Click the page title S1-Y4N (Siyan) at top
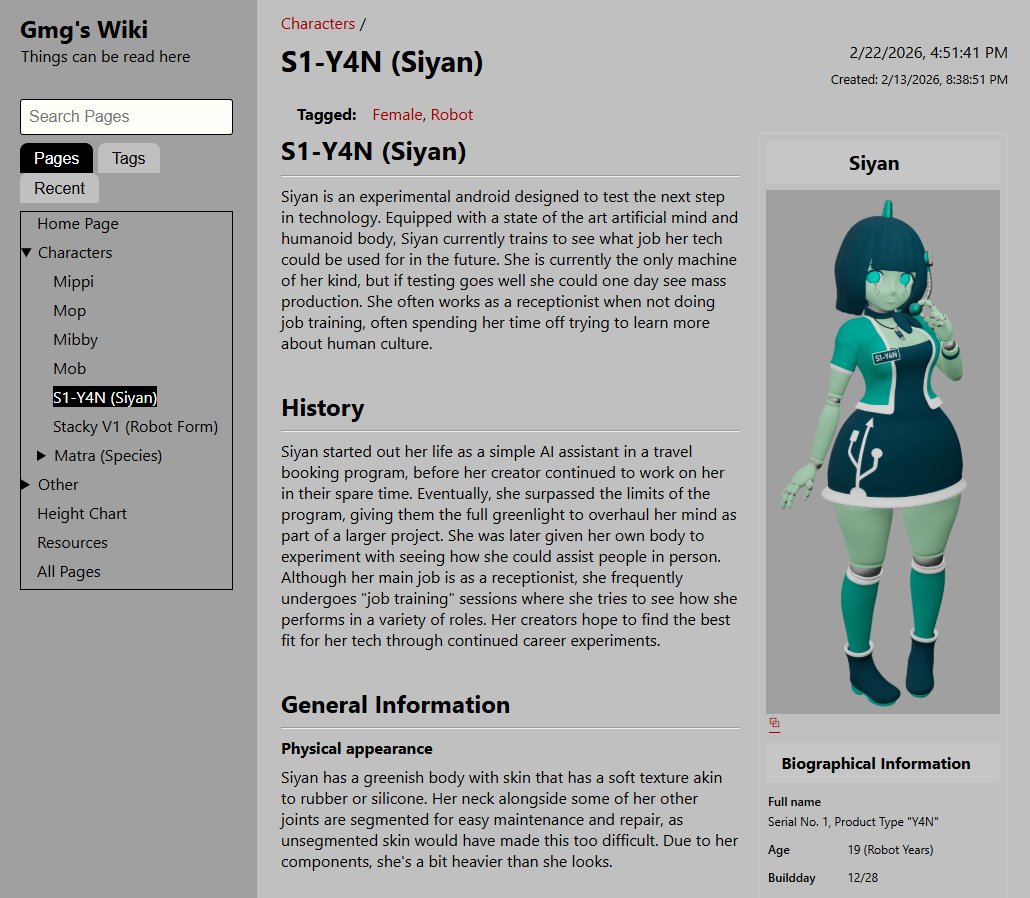1030x898 pixels. click(382, 62)
